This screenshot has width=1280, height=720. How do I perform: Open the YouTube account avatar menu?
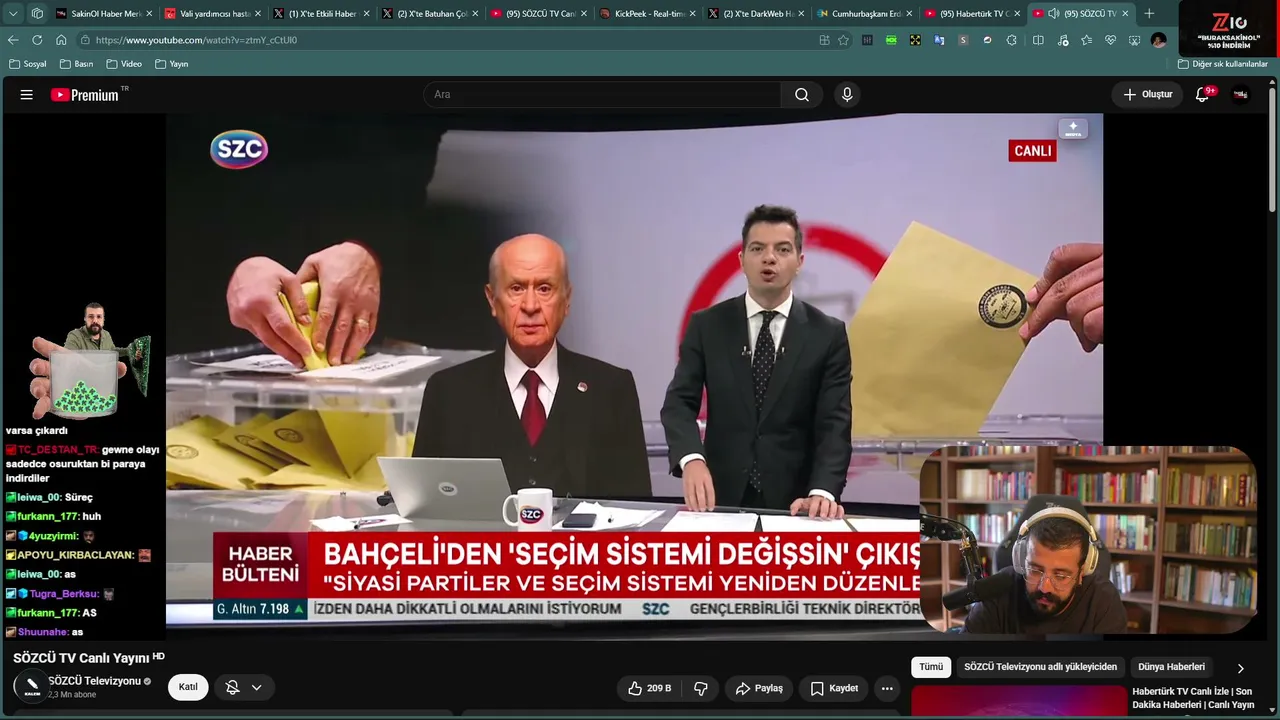click(x=1240, y=94)
